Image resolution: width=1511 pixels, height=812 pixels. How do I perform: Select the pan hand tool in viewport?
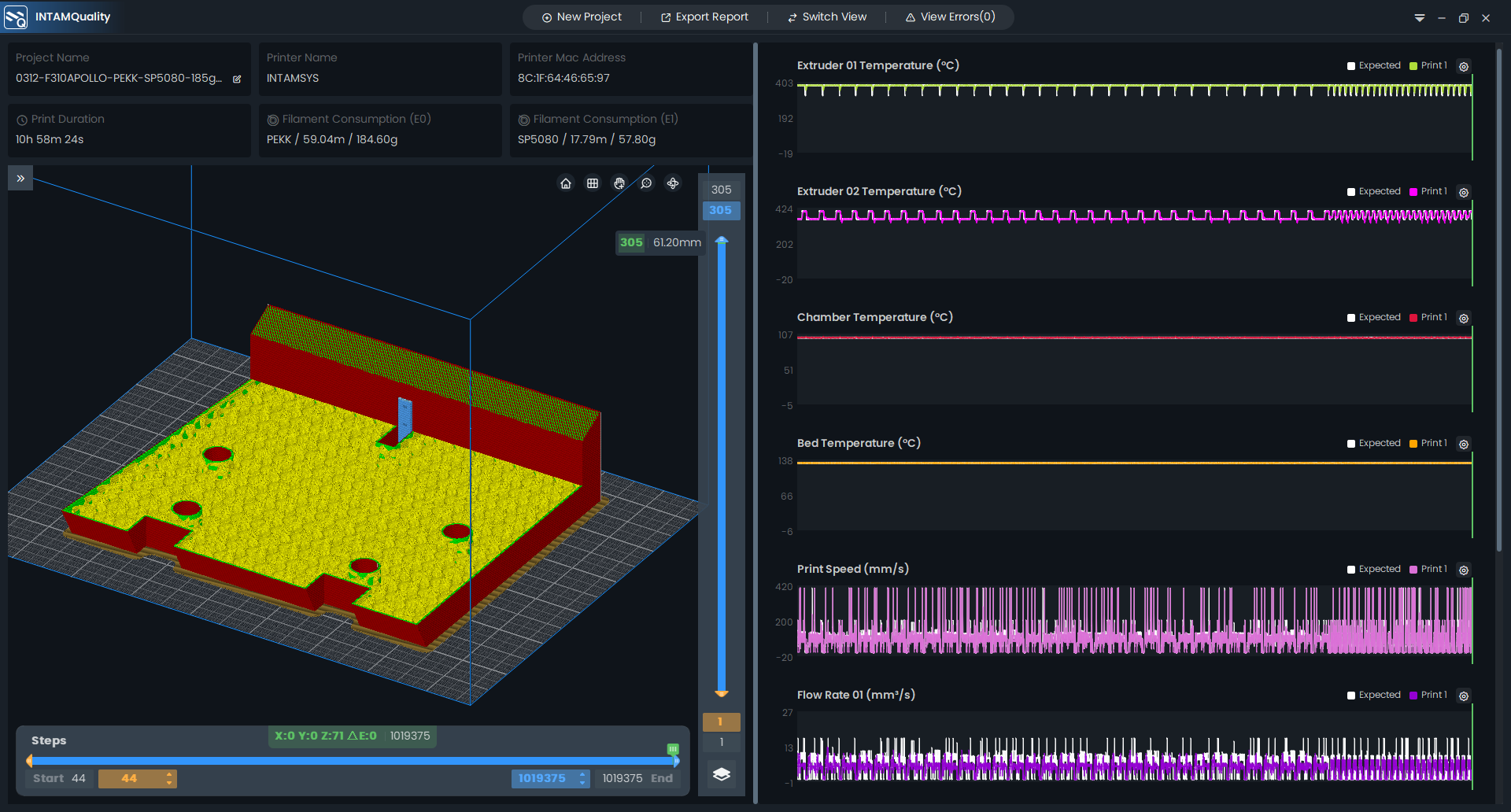pos(619,183)
